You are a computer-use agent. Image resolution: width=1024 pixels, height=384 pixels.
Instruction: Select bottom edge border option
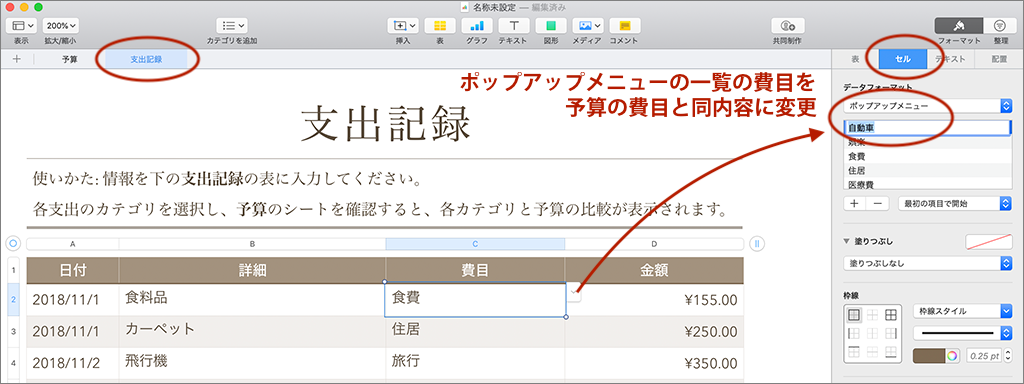tap(890, 352)
